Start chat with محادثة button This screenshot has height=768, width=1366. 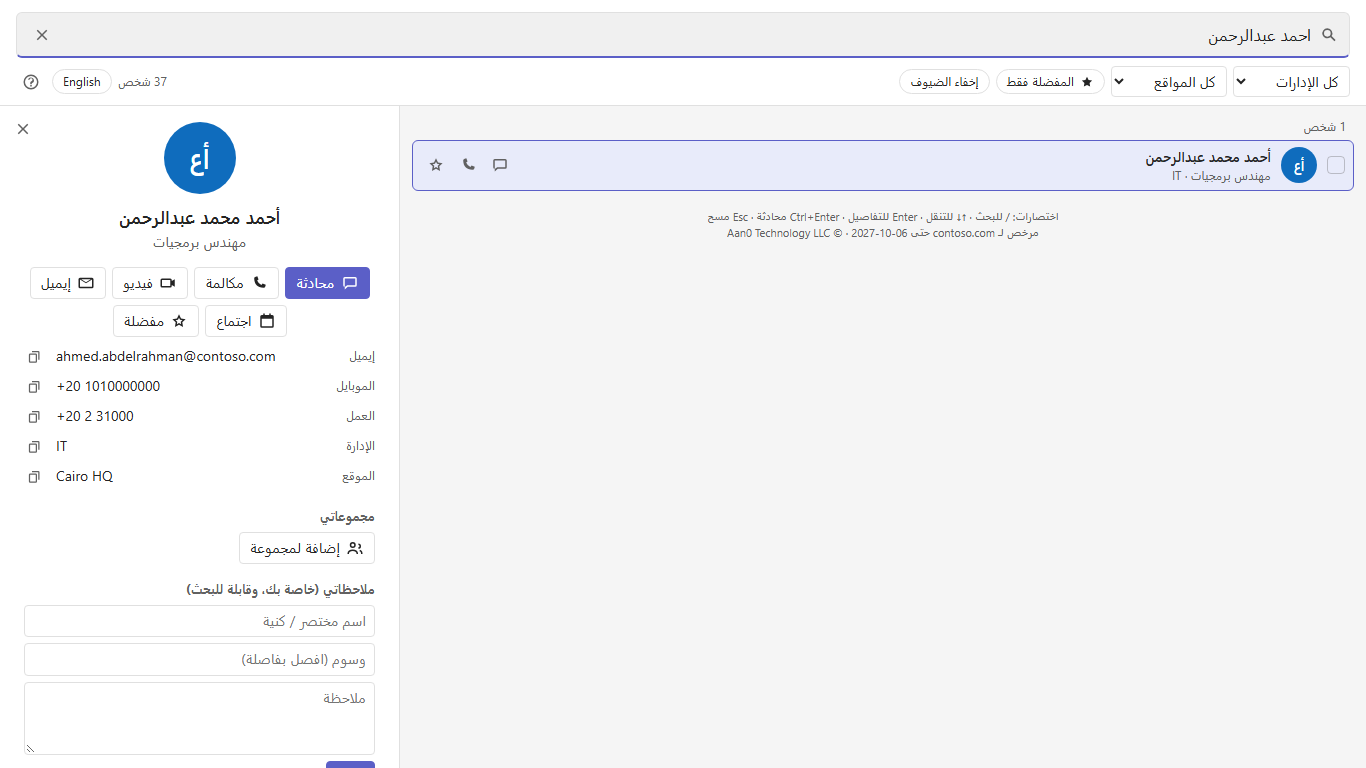coord(327,283)
